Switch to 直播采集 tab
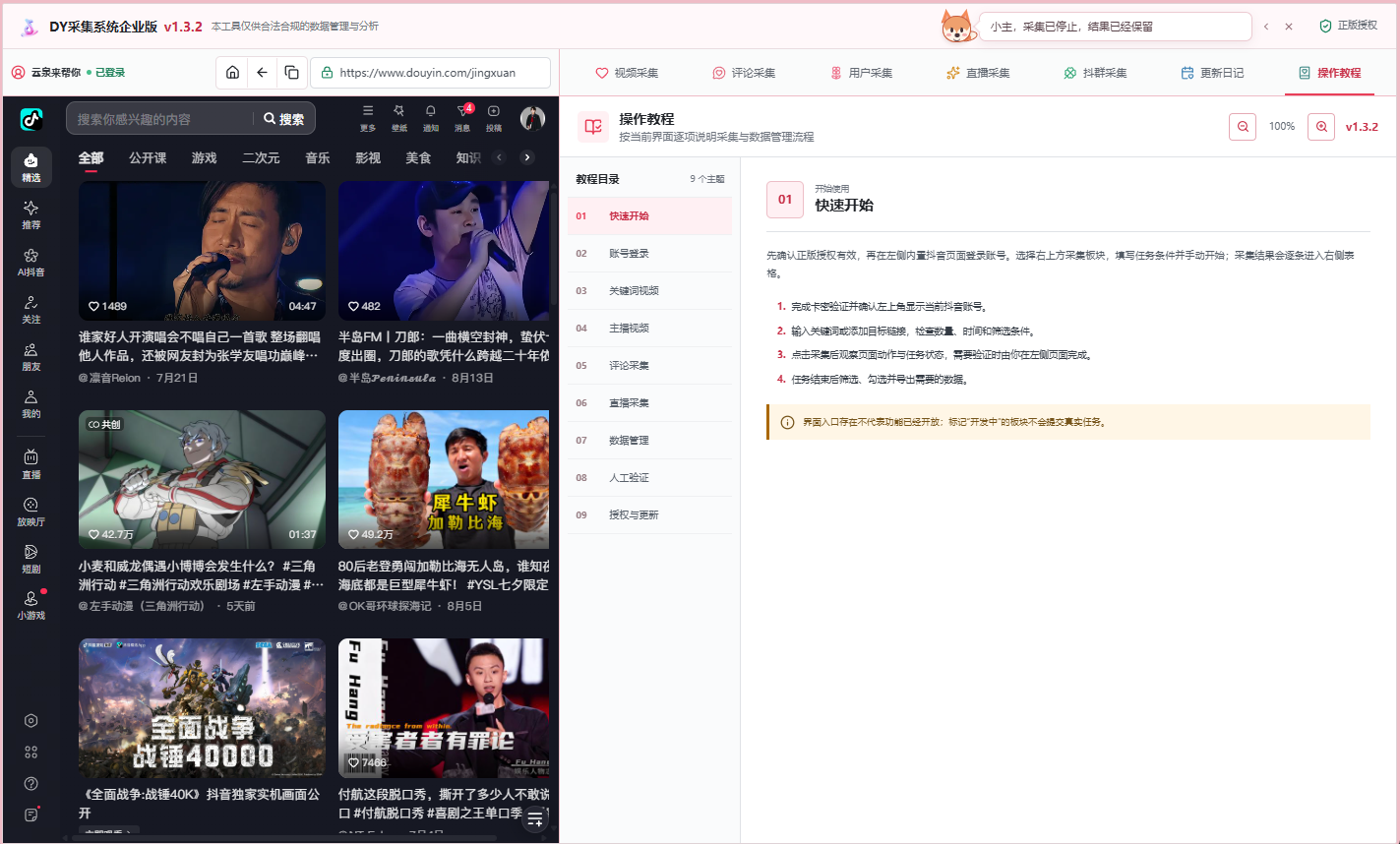 click(979, 73)
